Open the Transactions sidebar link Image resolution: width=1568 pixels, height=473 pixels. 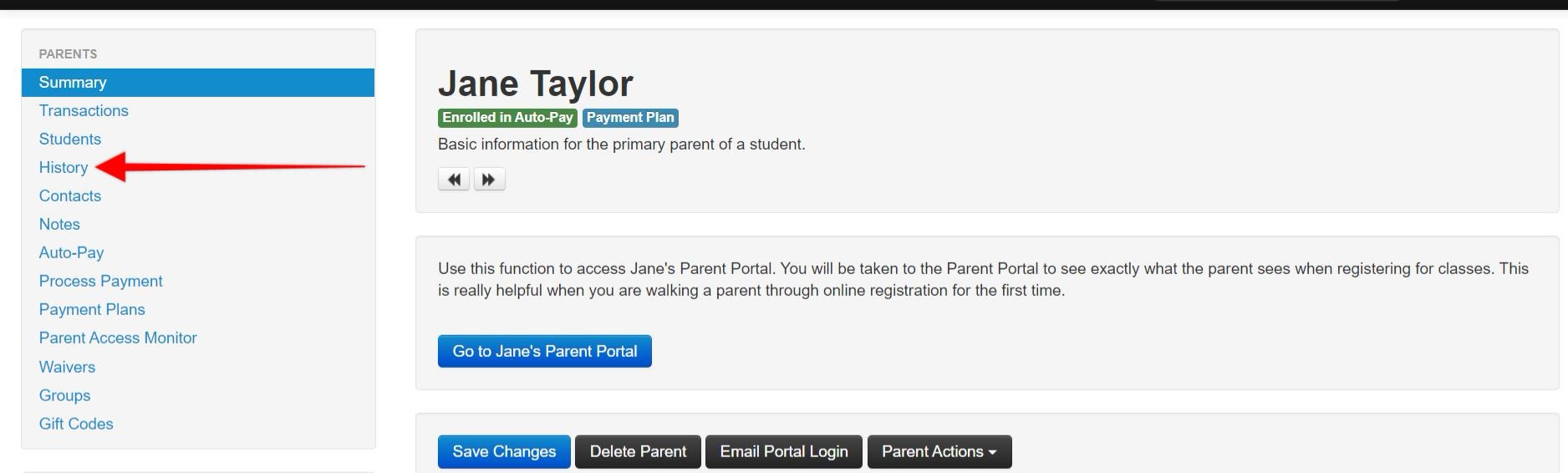[x=84, y=111]
